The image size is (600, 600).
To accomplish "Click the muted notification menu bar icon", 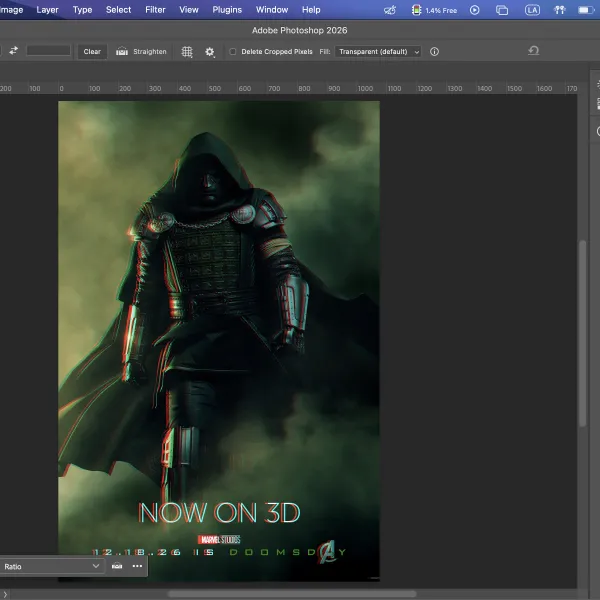I will [390, 10].
